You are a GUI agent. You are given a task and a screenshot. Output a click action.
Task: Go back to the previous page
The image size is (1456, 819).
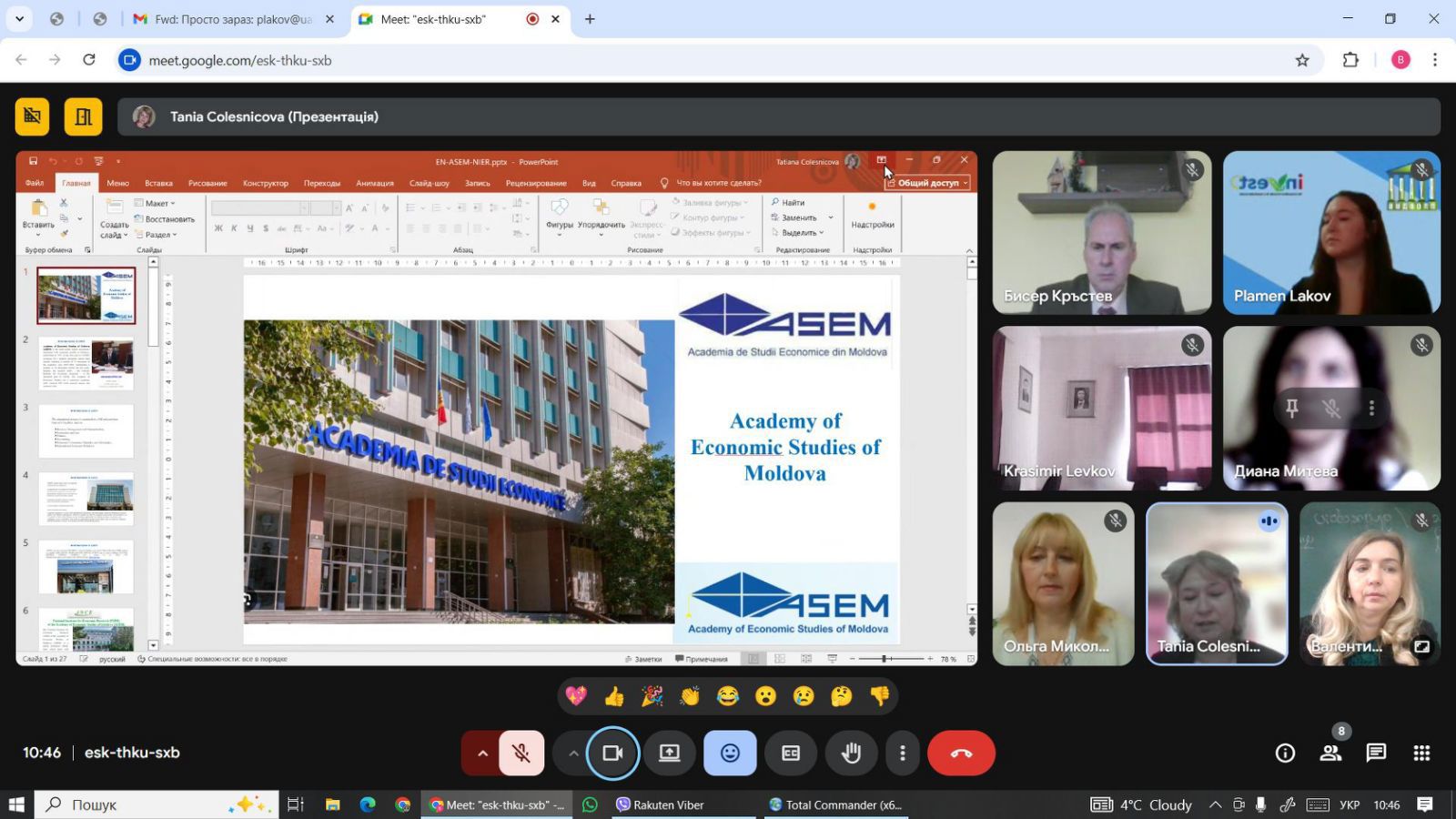coord(21,60)
